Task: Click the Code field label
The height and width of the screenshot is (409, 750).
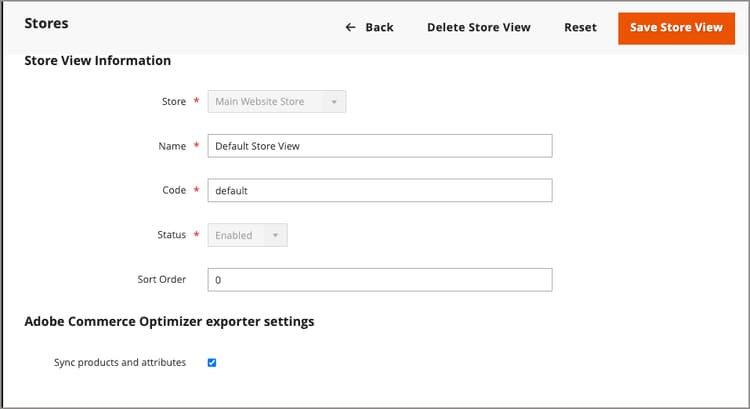Action: click(174, 190)
